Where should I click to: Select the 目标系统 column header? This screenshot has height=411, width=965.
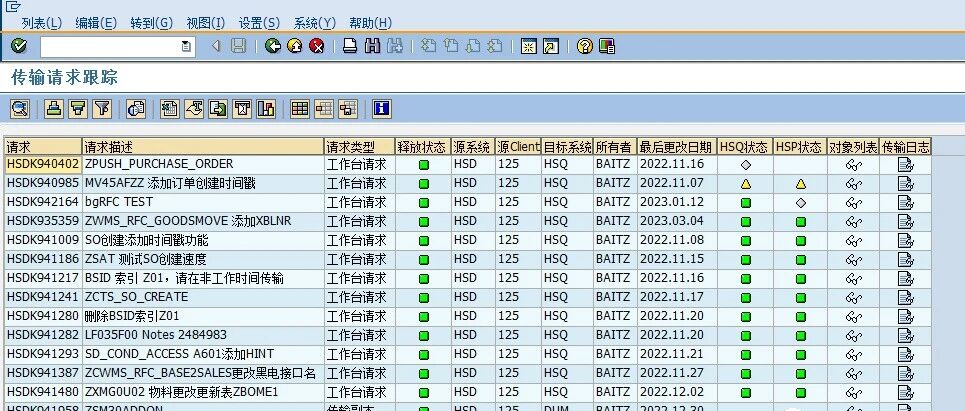tap(567, 147)
